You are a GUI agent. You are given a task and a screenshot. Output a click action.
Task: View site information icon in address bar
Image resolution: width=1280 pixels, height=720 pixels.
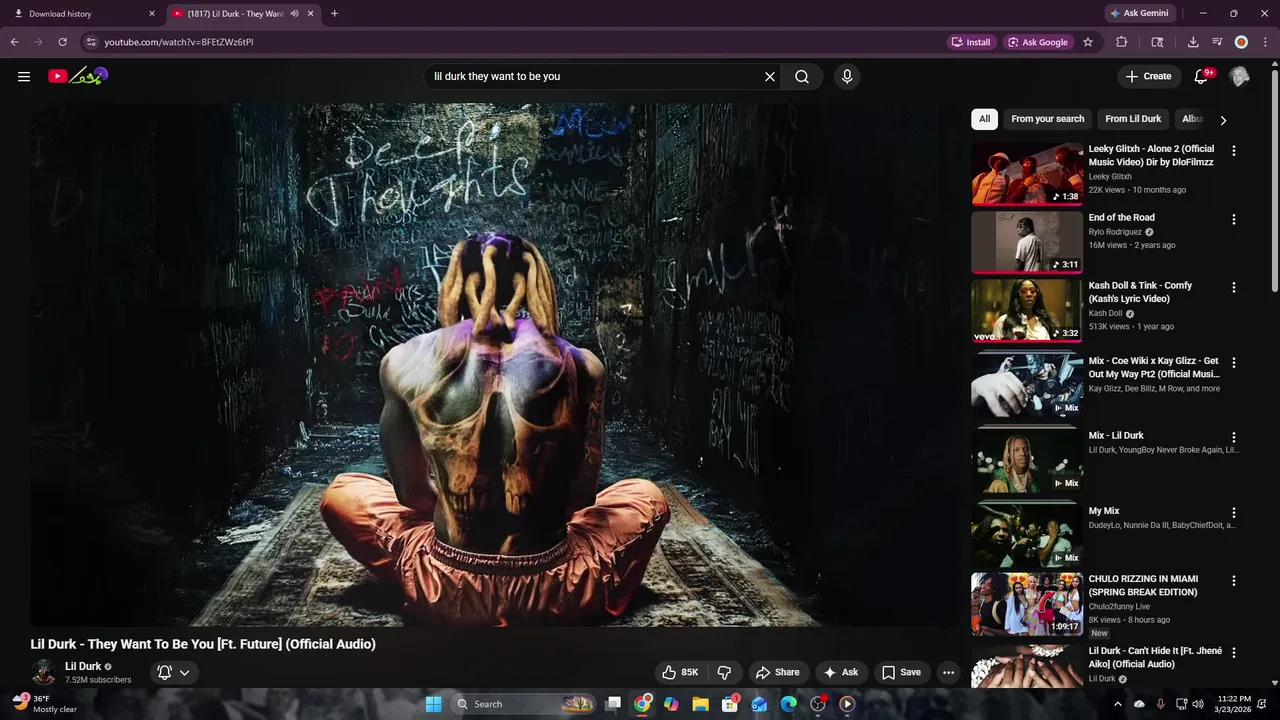click(91, 42)
